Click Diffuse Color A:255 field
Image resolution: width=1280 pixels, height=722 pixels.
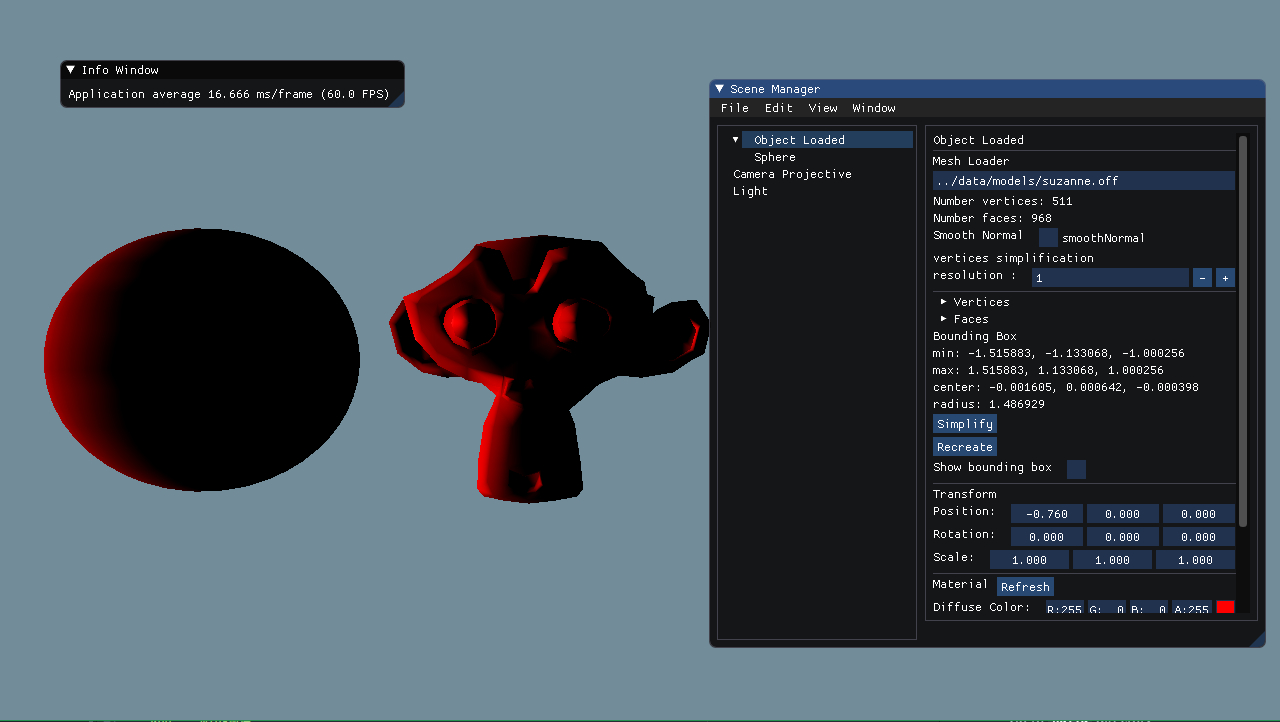coord(1192,608)
